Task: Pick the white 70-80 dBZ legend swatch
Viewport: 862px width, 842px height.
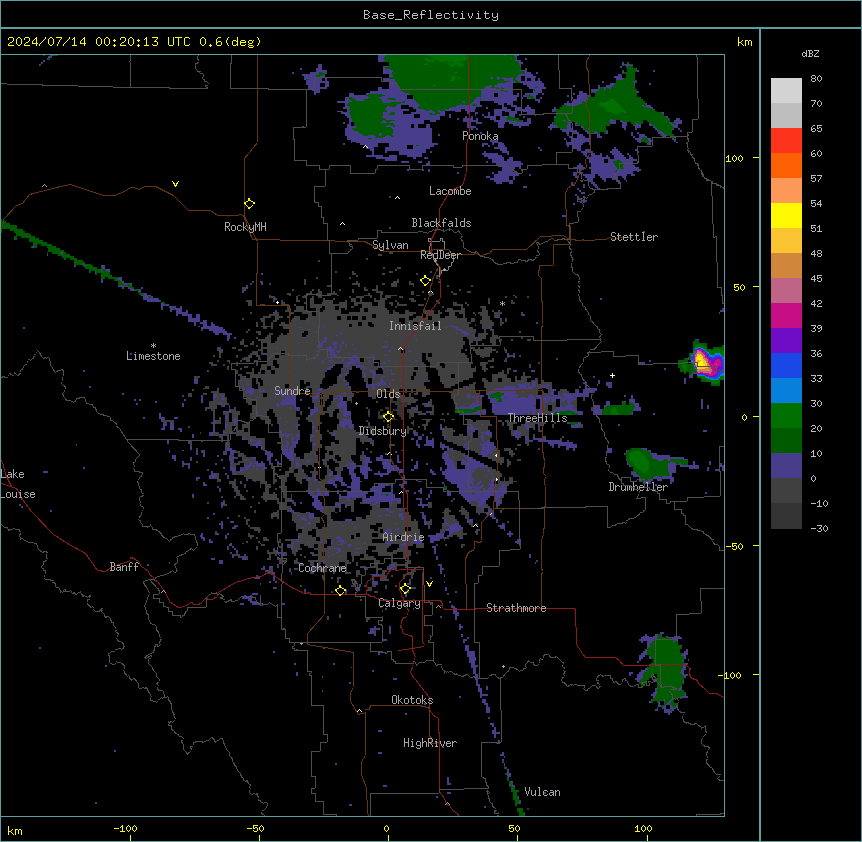Action: pos(786,91)
